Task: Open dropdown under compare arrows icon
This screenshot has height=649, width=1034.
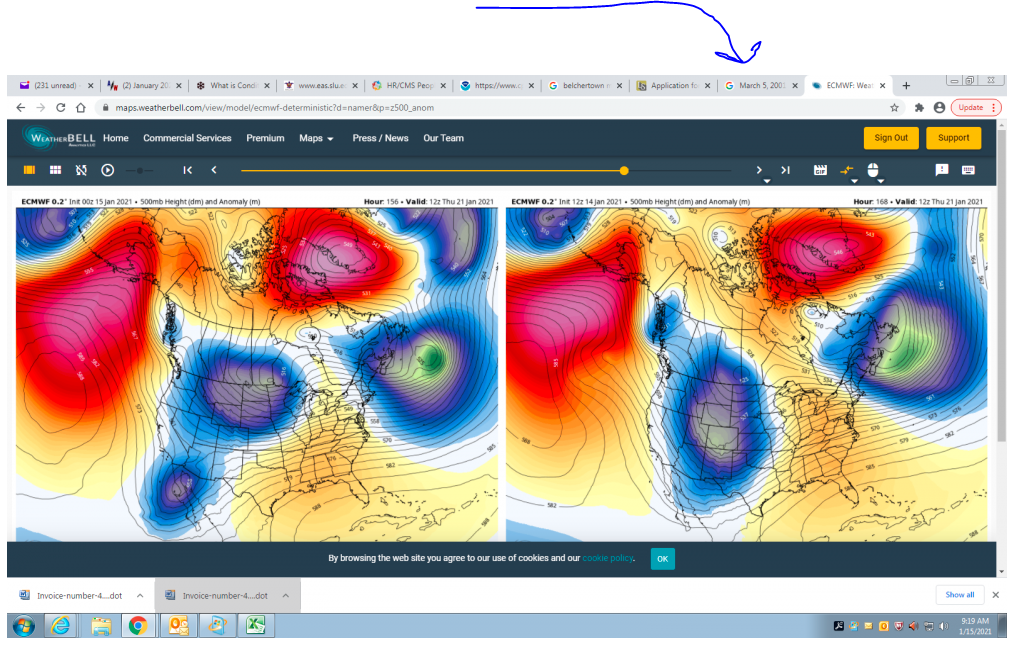Action: coord(854,181)
